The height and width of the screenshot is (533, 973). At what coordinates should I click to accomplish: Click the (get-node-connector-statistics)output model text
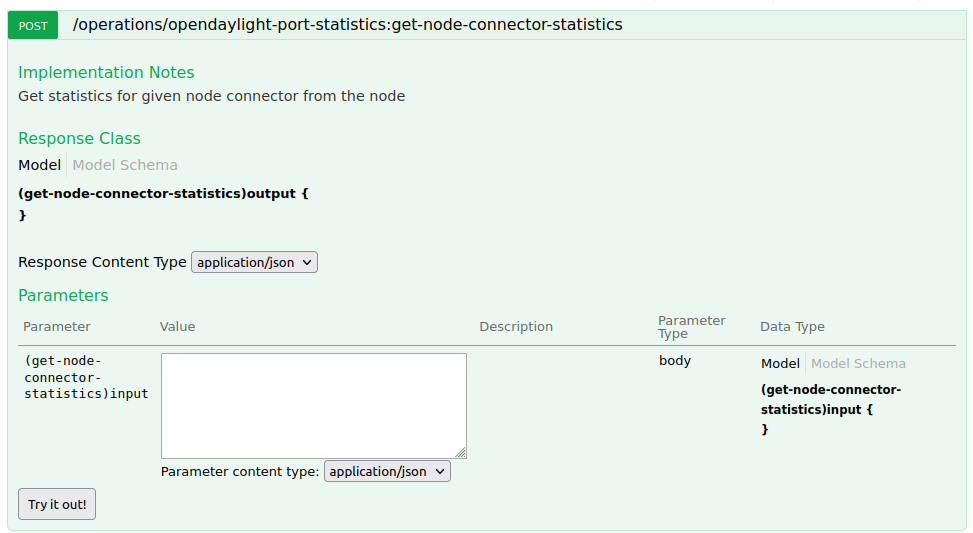(x=163, y=193)
